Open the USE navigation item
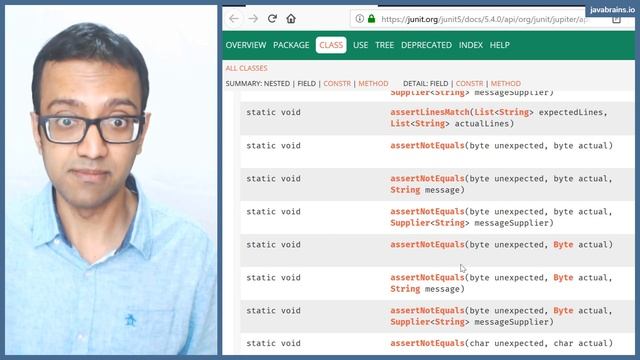The height and width of the screenshot is (360, 640). coord(360,45)
